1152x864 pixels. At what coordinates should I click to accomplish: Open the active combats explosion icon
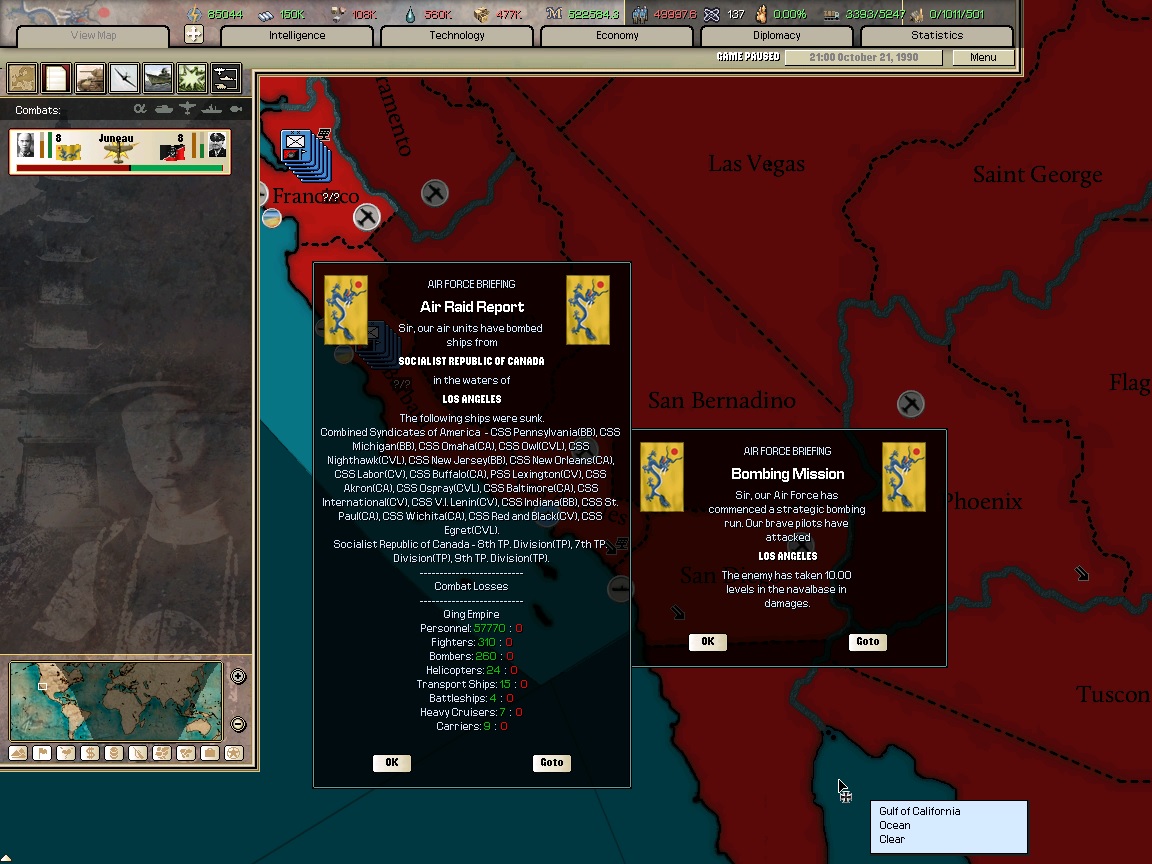pos(192,78)
